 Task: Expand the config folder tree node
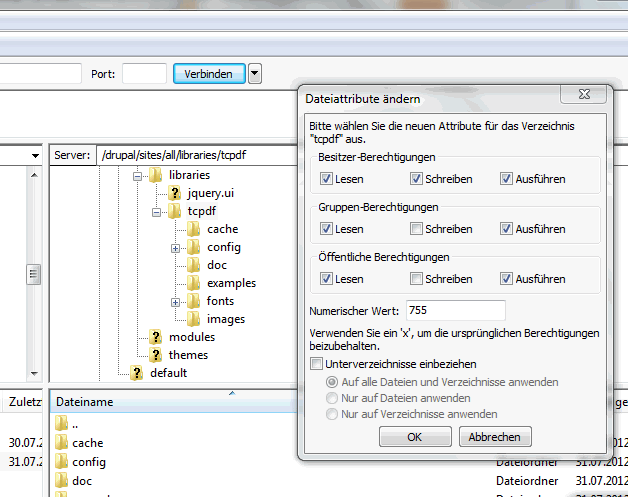175,247
